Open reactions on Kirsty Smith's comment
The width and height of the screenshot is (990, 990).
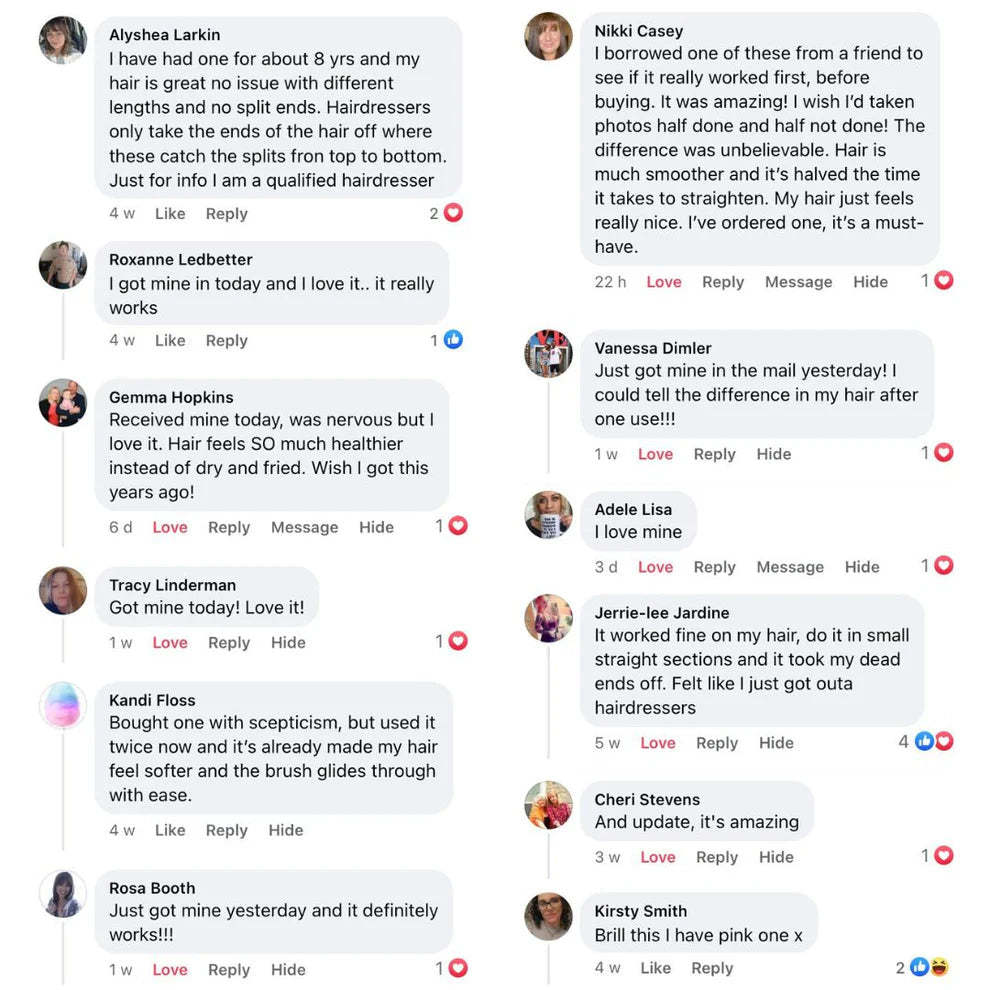click(930, 967)
